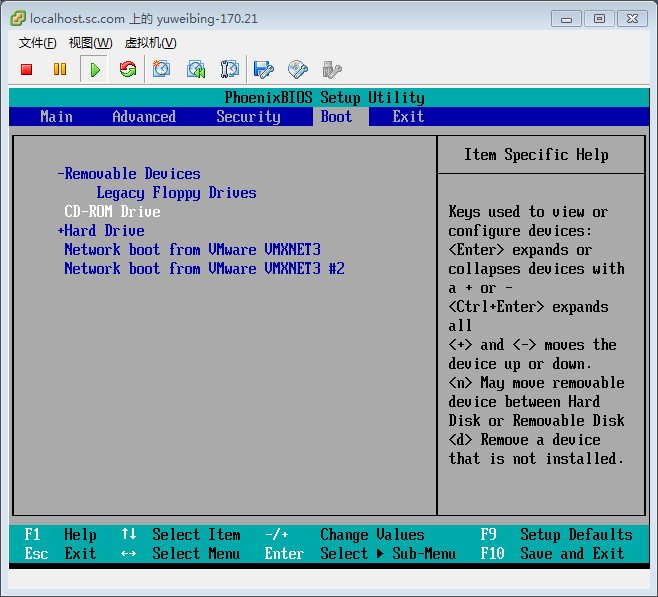Click the USB device connection icon
Screen dimensions: 658x597
click(332, 70)
